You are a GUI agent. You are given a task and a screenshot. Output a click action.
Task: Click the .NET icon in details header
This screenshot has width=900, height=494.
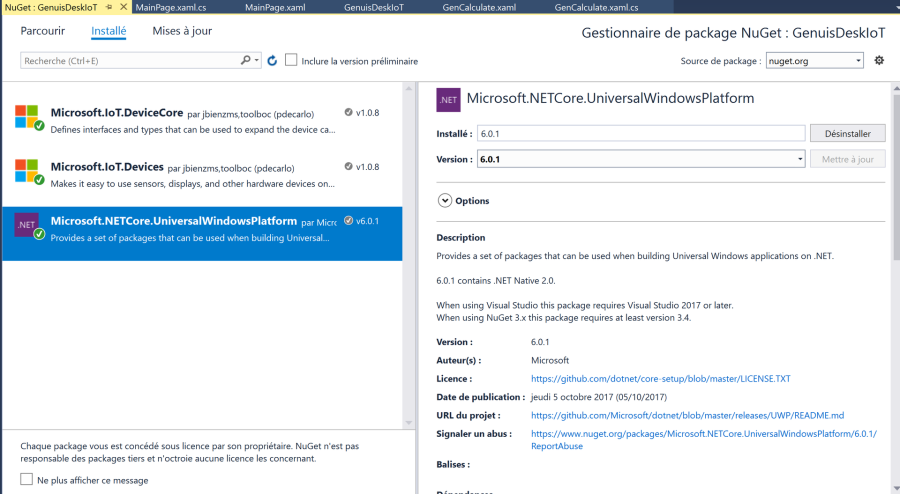(x=448, y=99)
